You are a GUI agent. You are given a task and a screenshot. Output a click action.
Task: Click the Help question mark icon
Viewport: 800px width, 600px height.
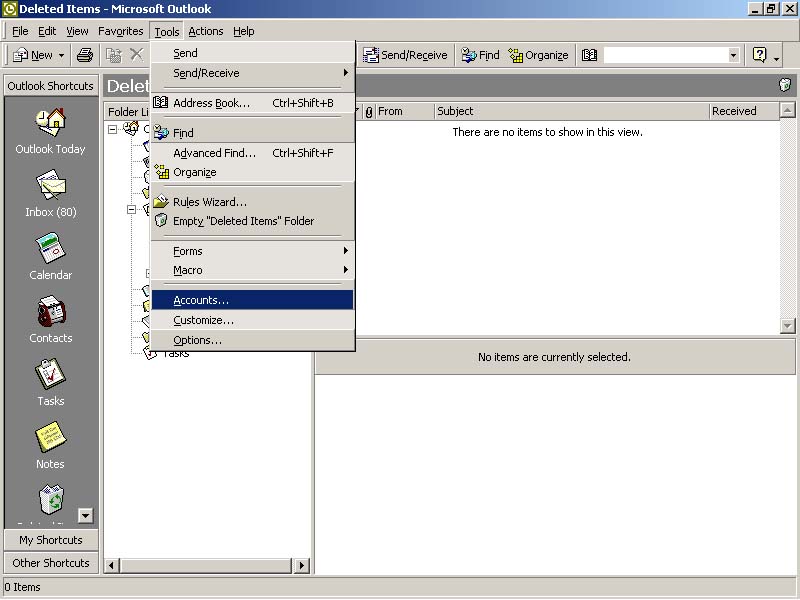[x=759, y=55]
